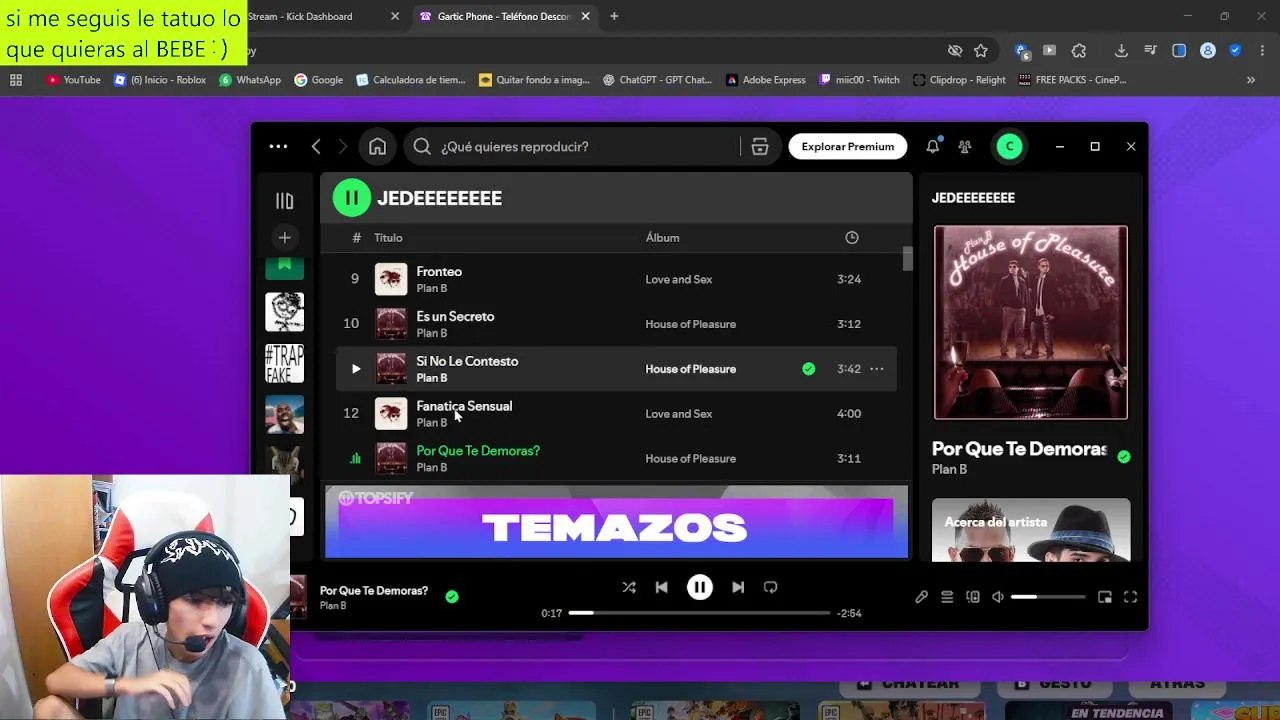This screenshot has height=720, width=1280.
Task: Open a new browser tab
Action: pos(614,16)
